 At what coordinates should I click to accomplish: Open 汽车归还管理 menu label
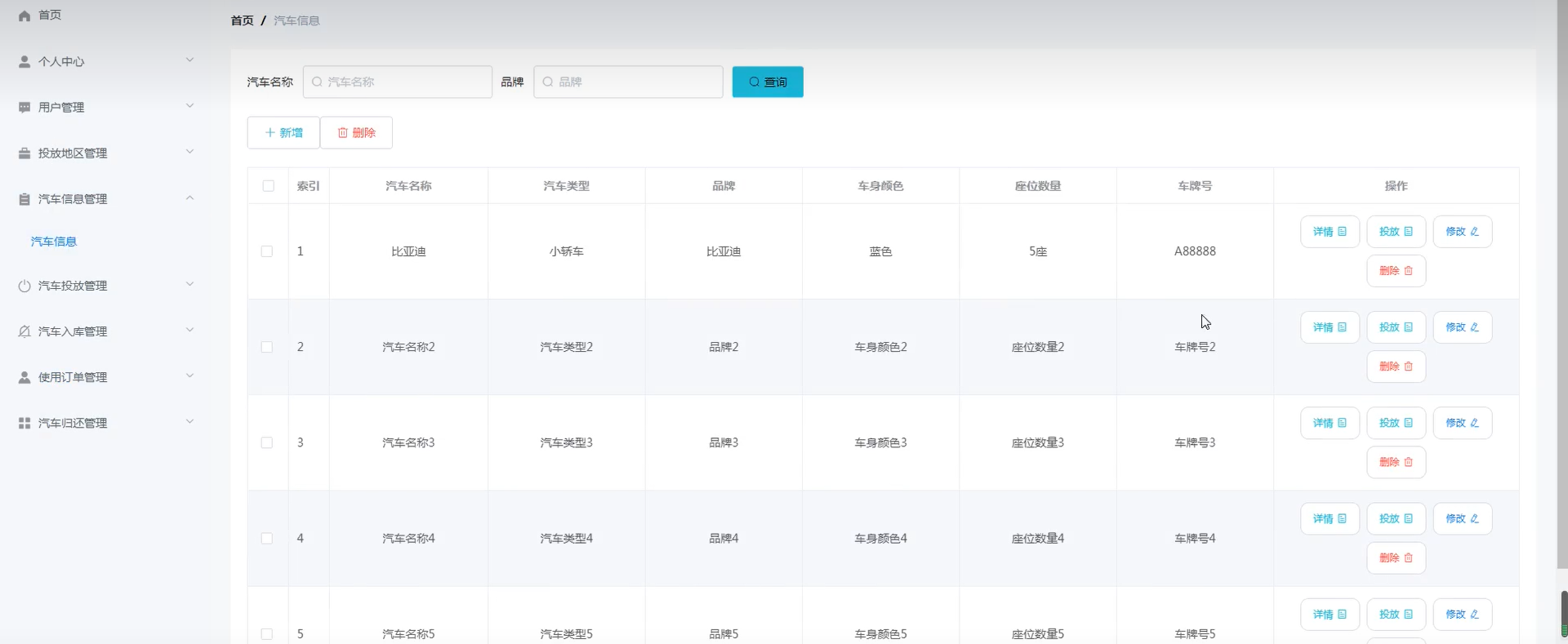(x=73, y=423)
